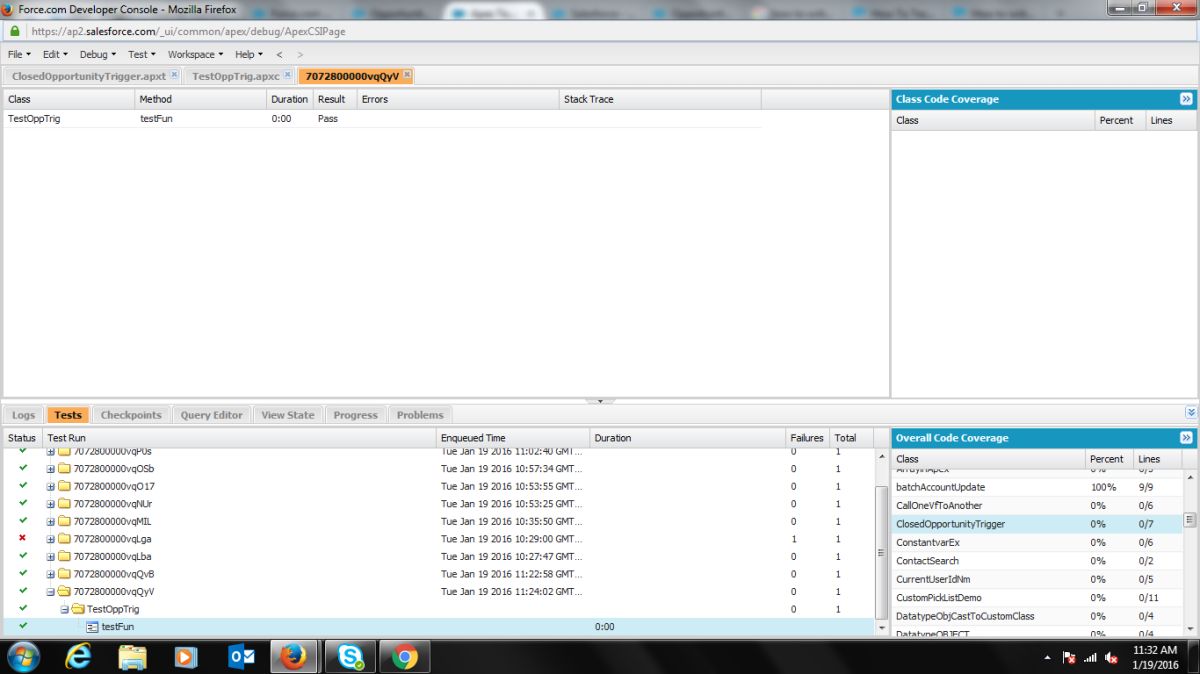1200x674 pixels.
Task: Open the Debug menu
Action: click(x=97, y=54)
